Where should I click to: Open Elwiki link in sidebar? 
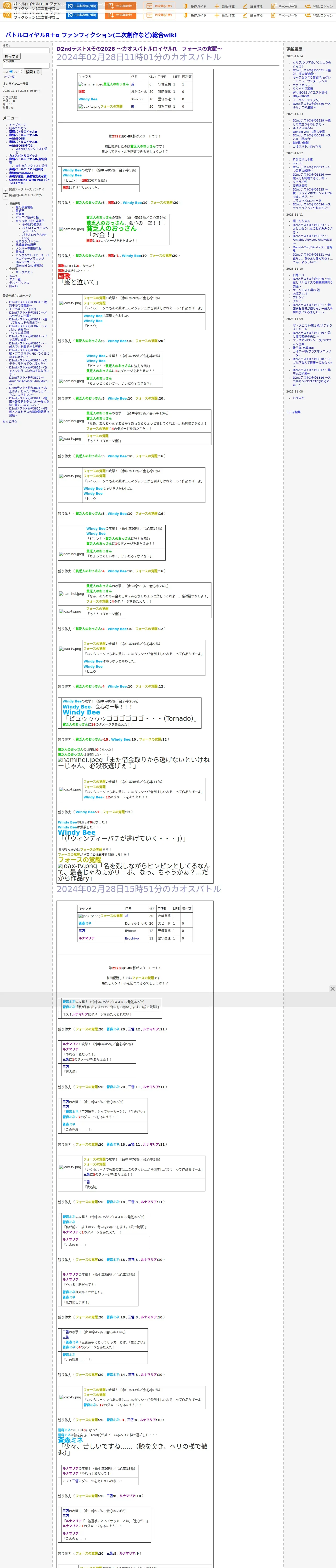(x=13, y=286)
